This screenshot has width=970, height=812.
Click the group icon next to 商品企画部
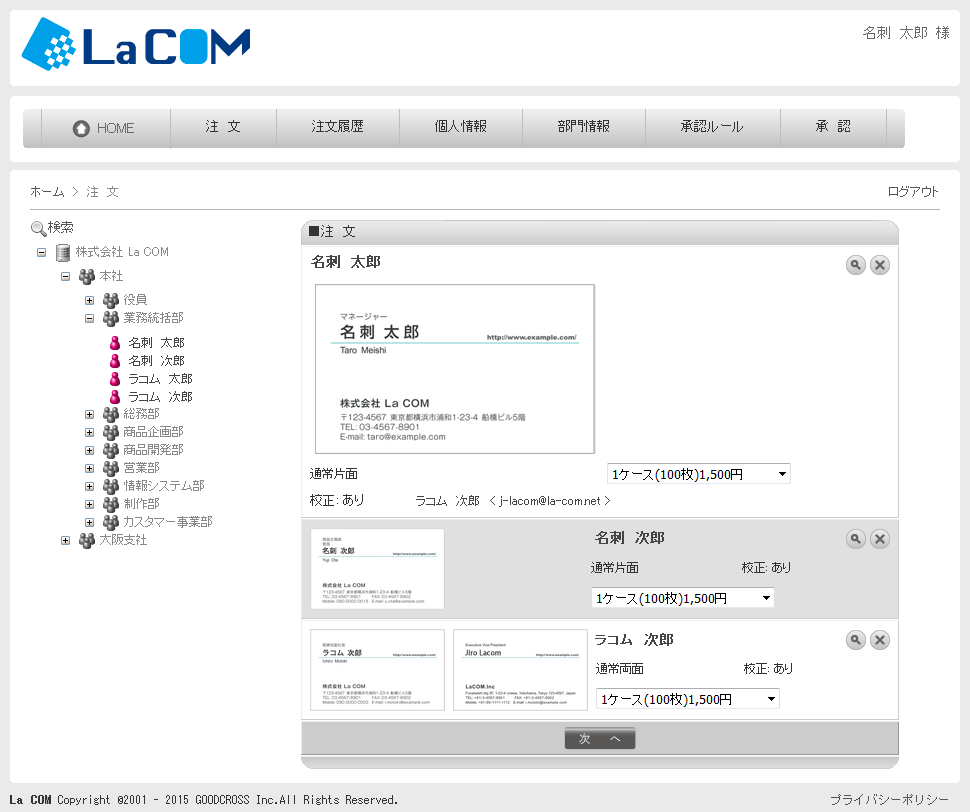pyautogui.click(x=111, y=432)
